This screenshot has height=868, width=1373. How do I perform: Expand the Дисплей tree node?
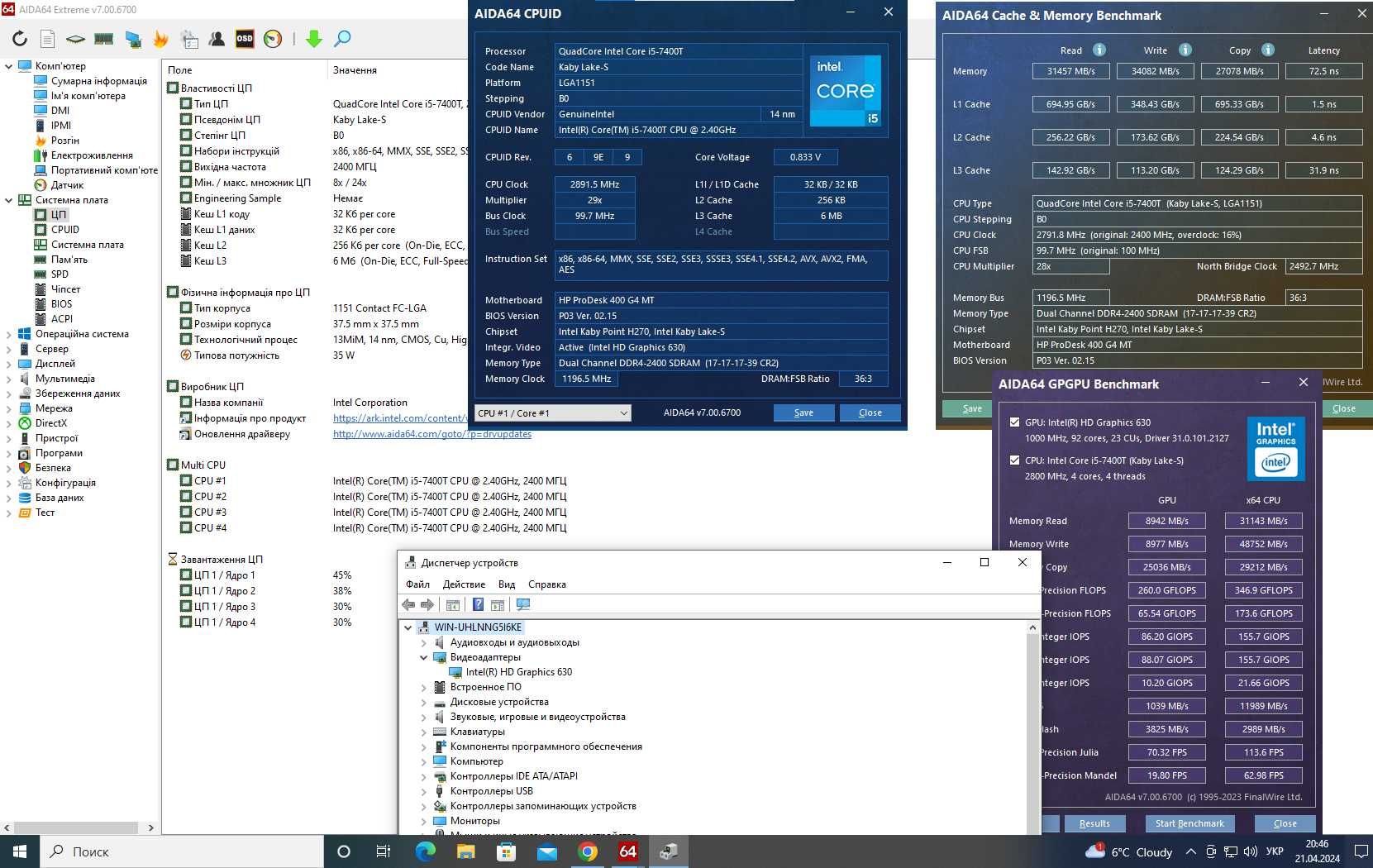pos(9,364)
